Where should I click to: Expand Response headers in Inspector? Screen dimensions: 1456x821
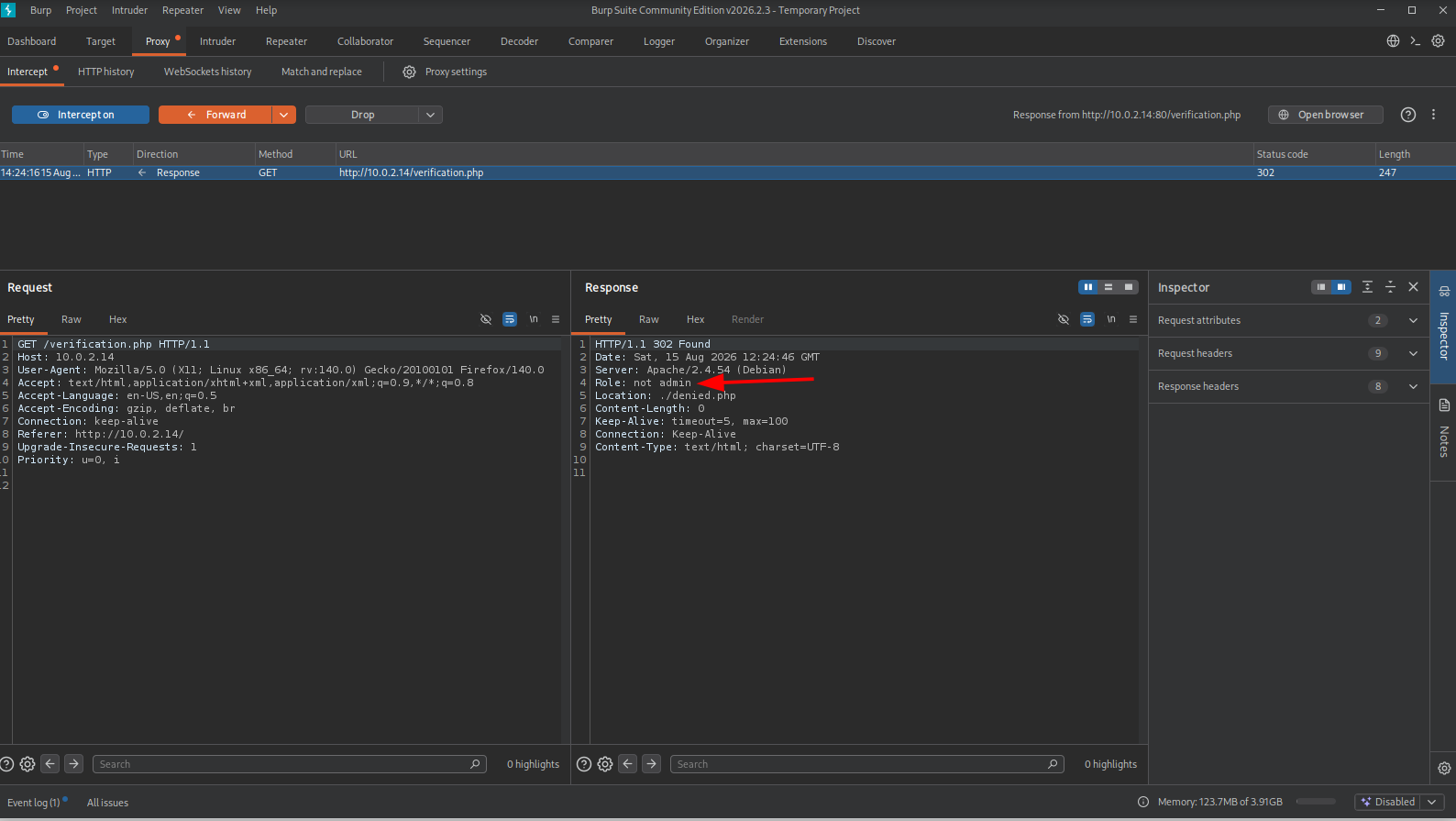tap(1288, 386)
